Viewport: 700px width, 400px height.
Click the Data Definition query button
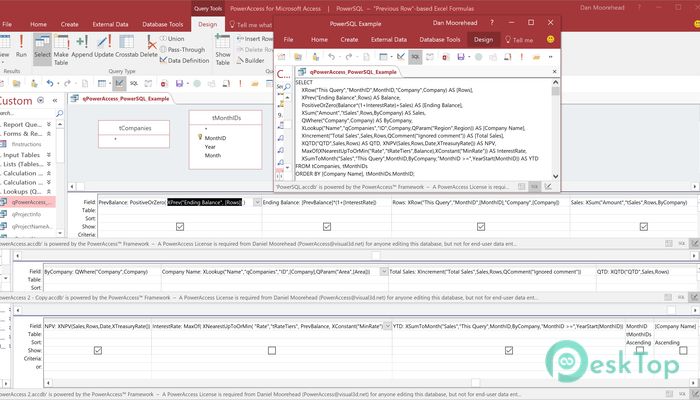[184, 60]
